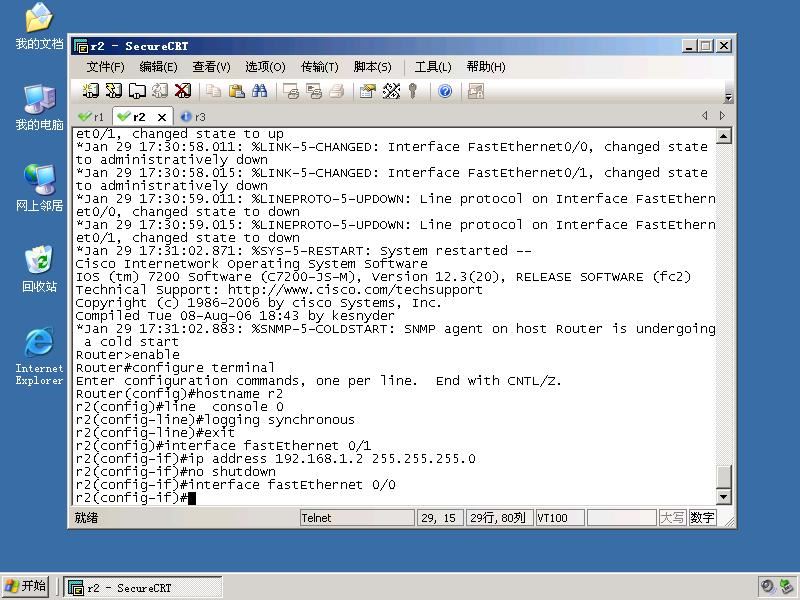Screen dimensions: 800x600
Task: Switch to the r3 session tab
Action: (x=193, y=117)
